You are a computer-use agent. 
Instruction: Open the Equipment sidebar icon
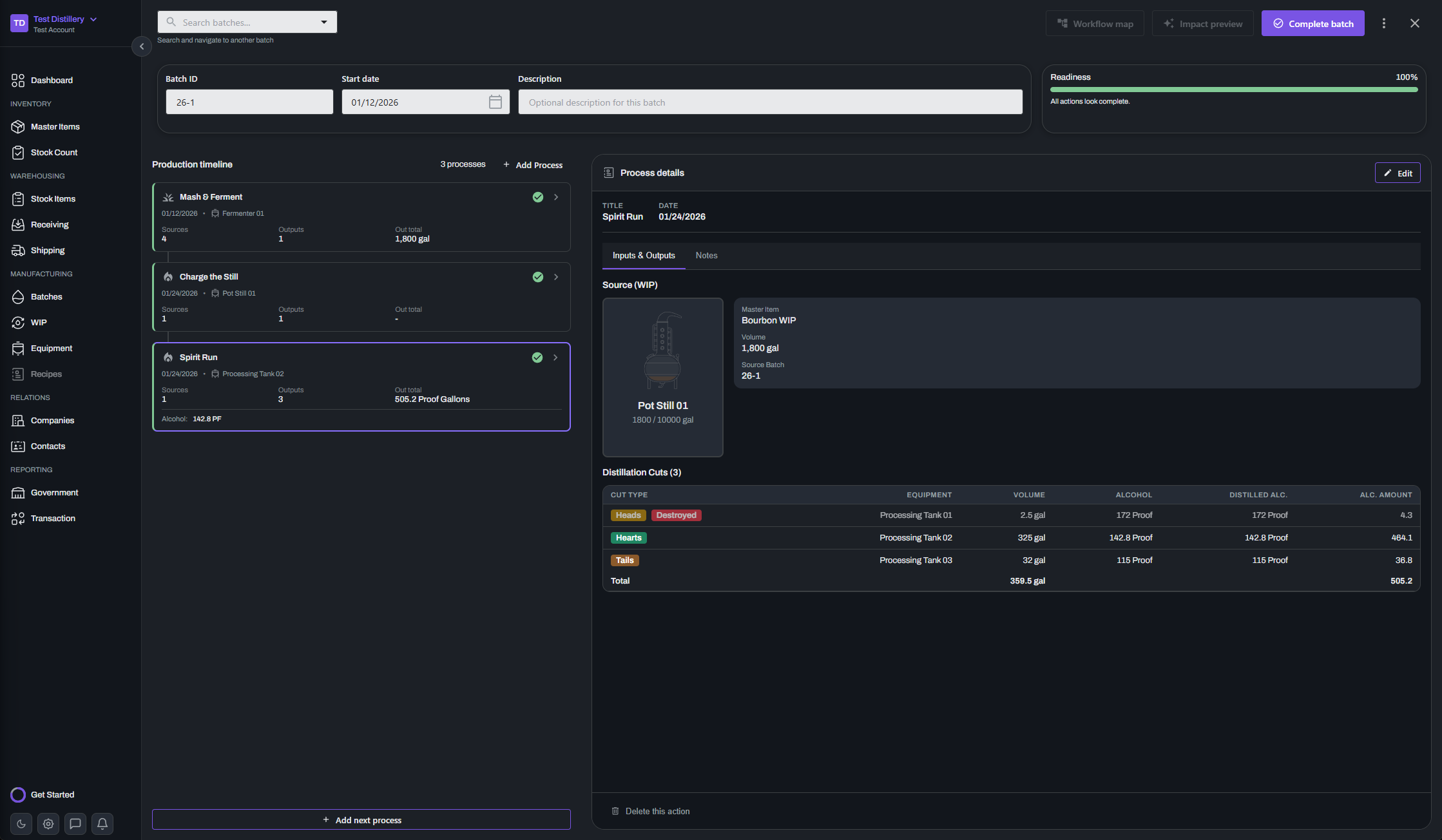[x=18, y=348]
